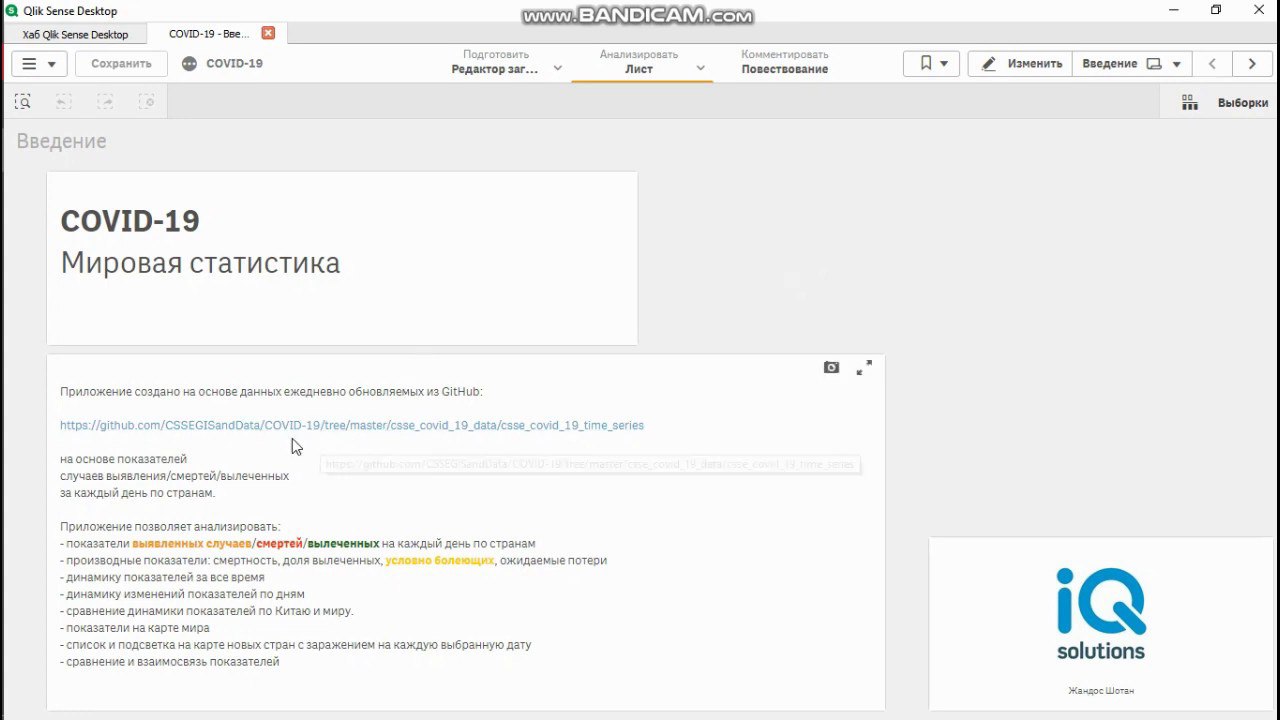The image size is (1280, 720).
Task: Click the 'условно болеющих' yellow text
Action: tap(440, 560)
